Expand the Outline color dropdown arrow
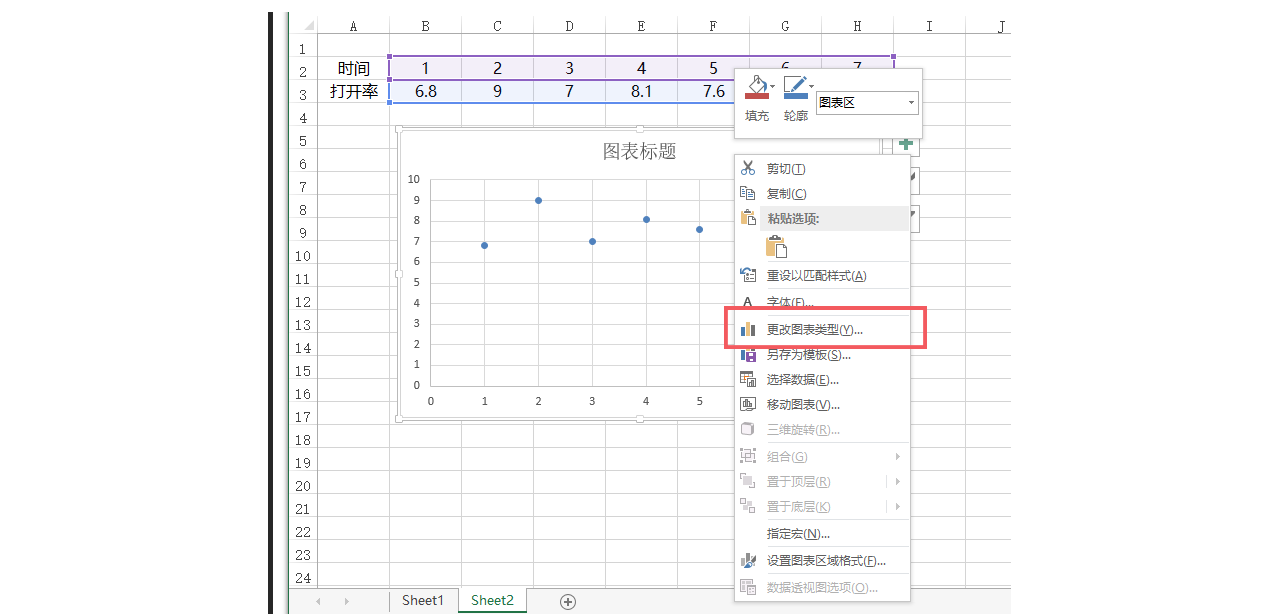Viewport: 1280px width, 614px height. (811, 86)
